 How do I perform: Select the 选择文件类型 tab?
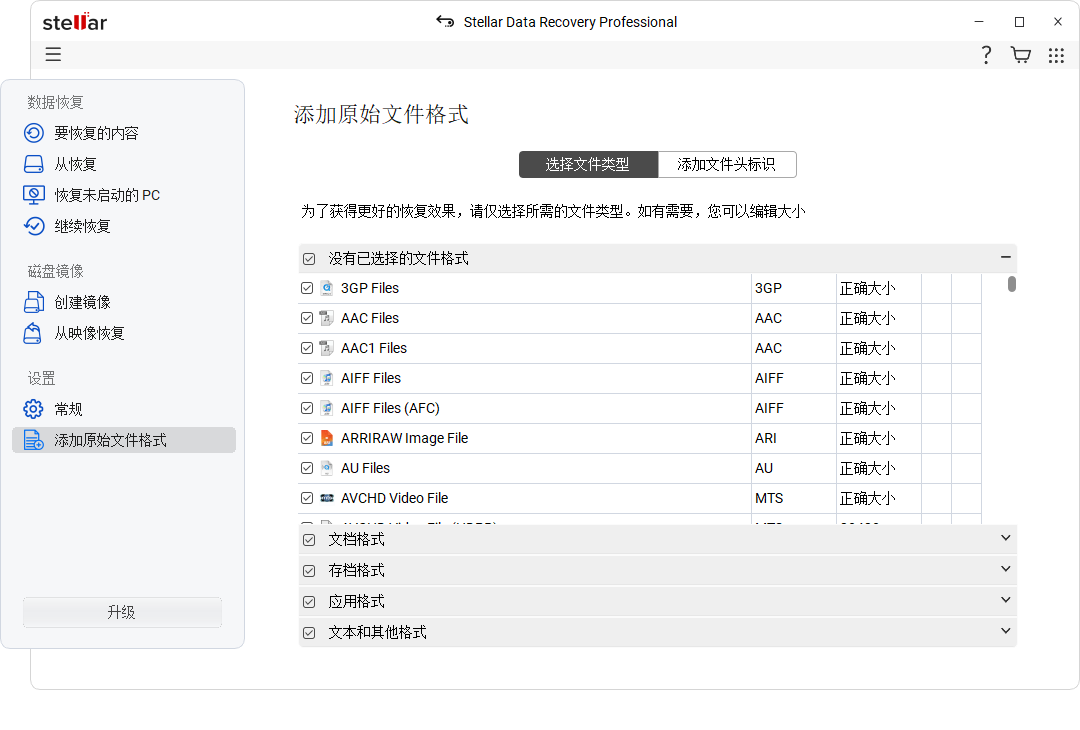point(588,164)
